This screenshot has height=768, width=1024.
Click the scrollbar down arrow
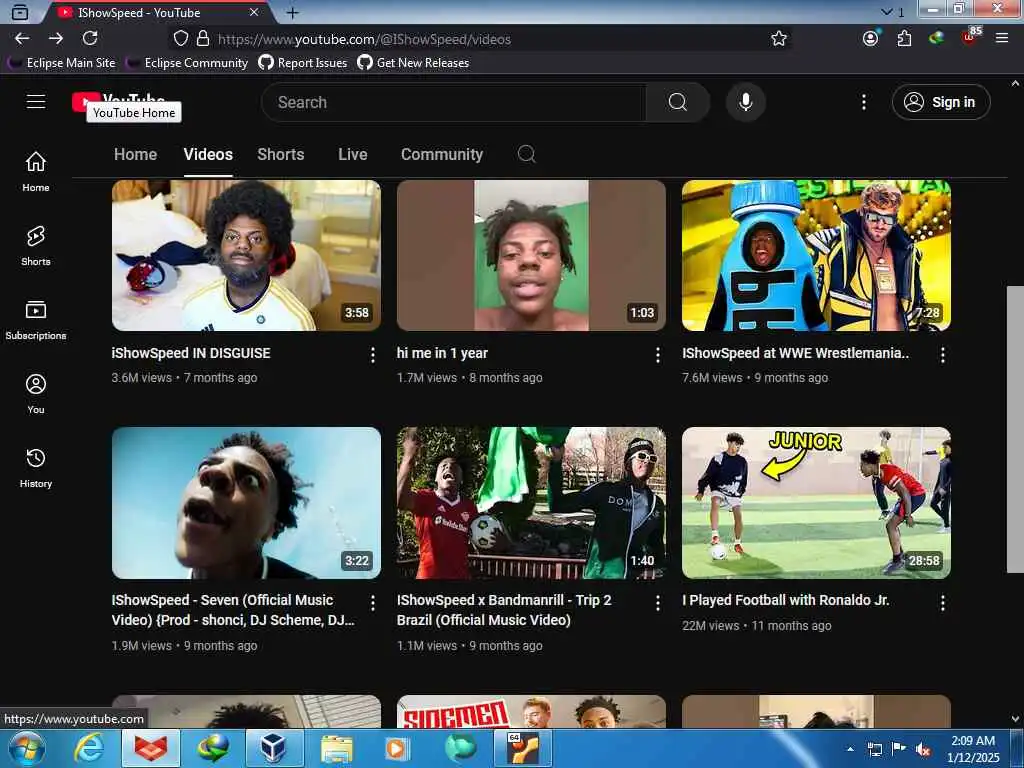pos(1015,719)
